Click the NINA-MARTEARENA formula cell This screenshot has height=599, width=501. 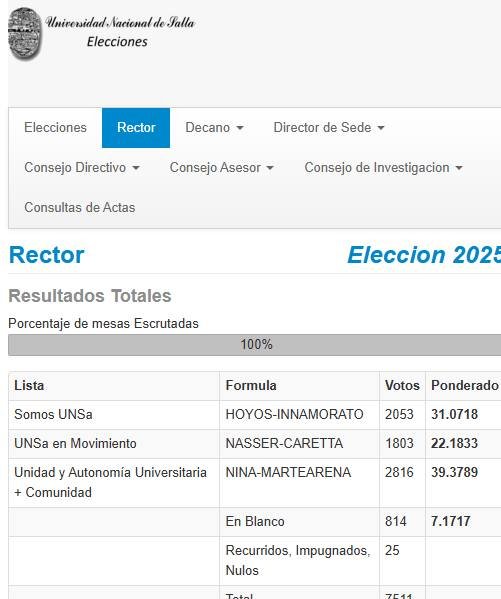coord(299,483)
